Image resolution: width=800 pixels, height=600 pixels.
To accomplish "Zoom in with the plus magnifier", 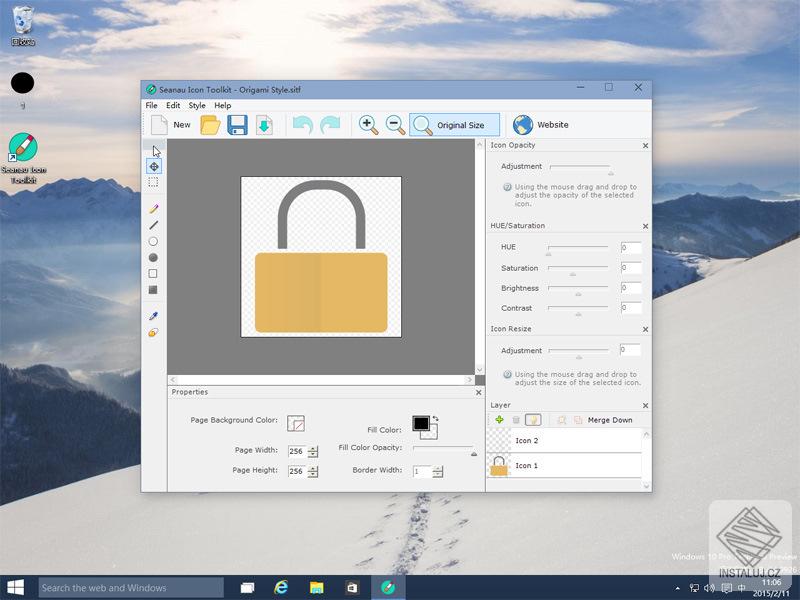I will (368, 125).
